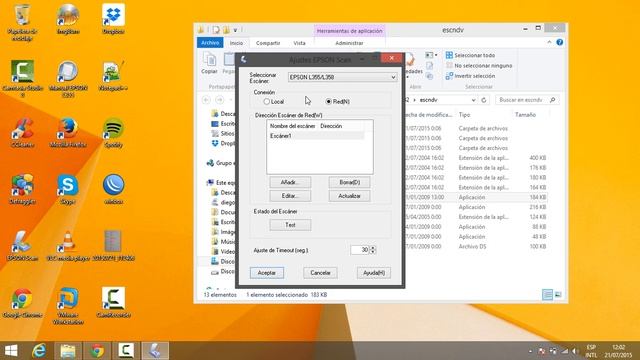Click the Archivo DS file type cell
The height and width of the screenshot is (360, 640).
pos(472,247)
